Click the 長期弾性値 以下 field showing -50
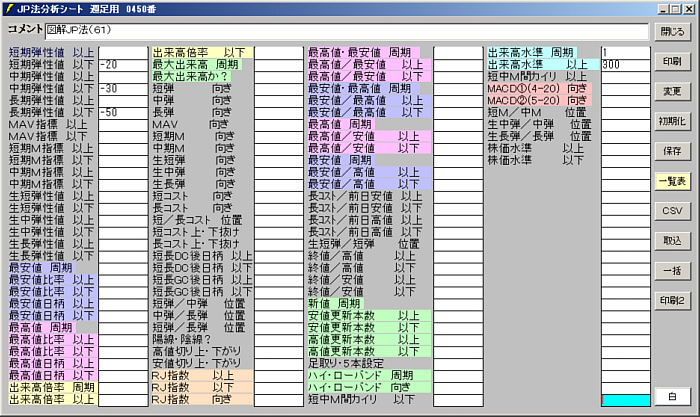700x417 pixels. click(122, 112)
